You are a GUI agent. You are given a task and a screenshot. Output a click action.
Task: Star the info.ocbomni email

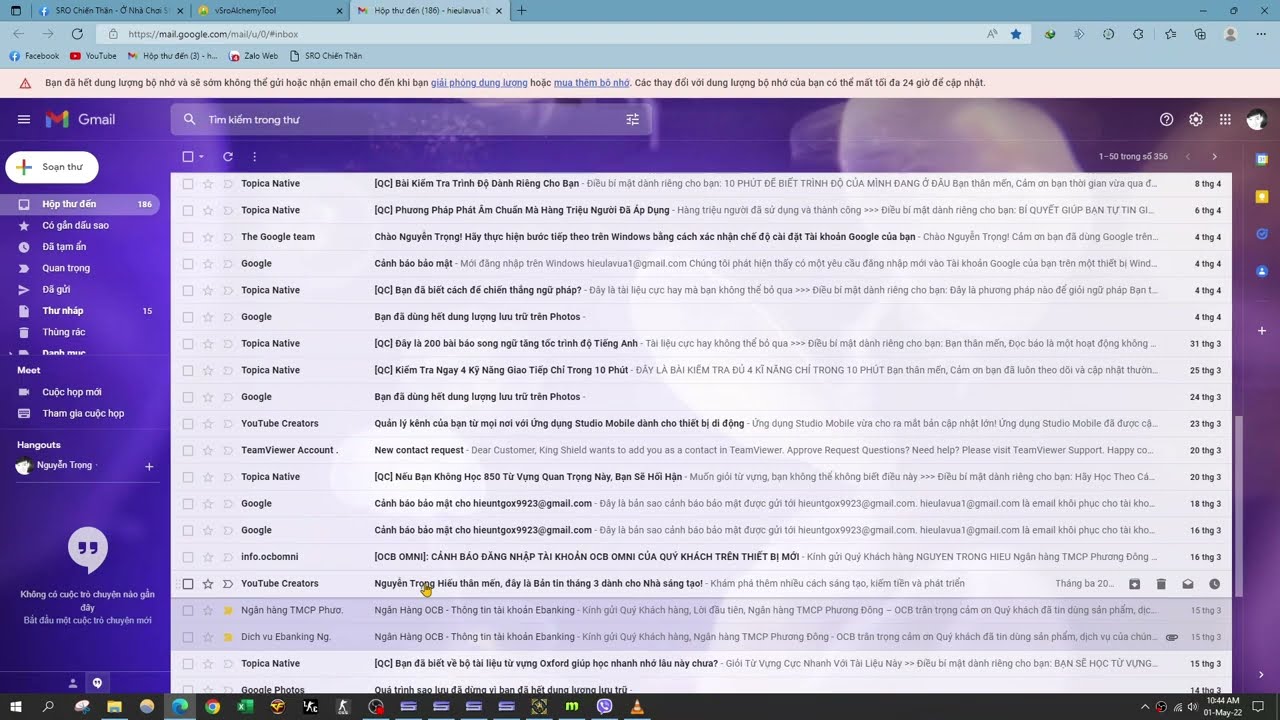(208, 557)
